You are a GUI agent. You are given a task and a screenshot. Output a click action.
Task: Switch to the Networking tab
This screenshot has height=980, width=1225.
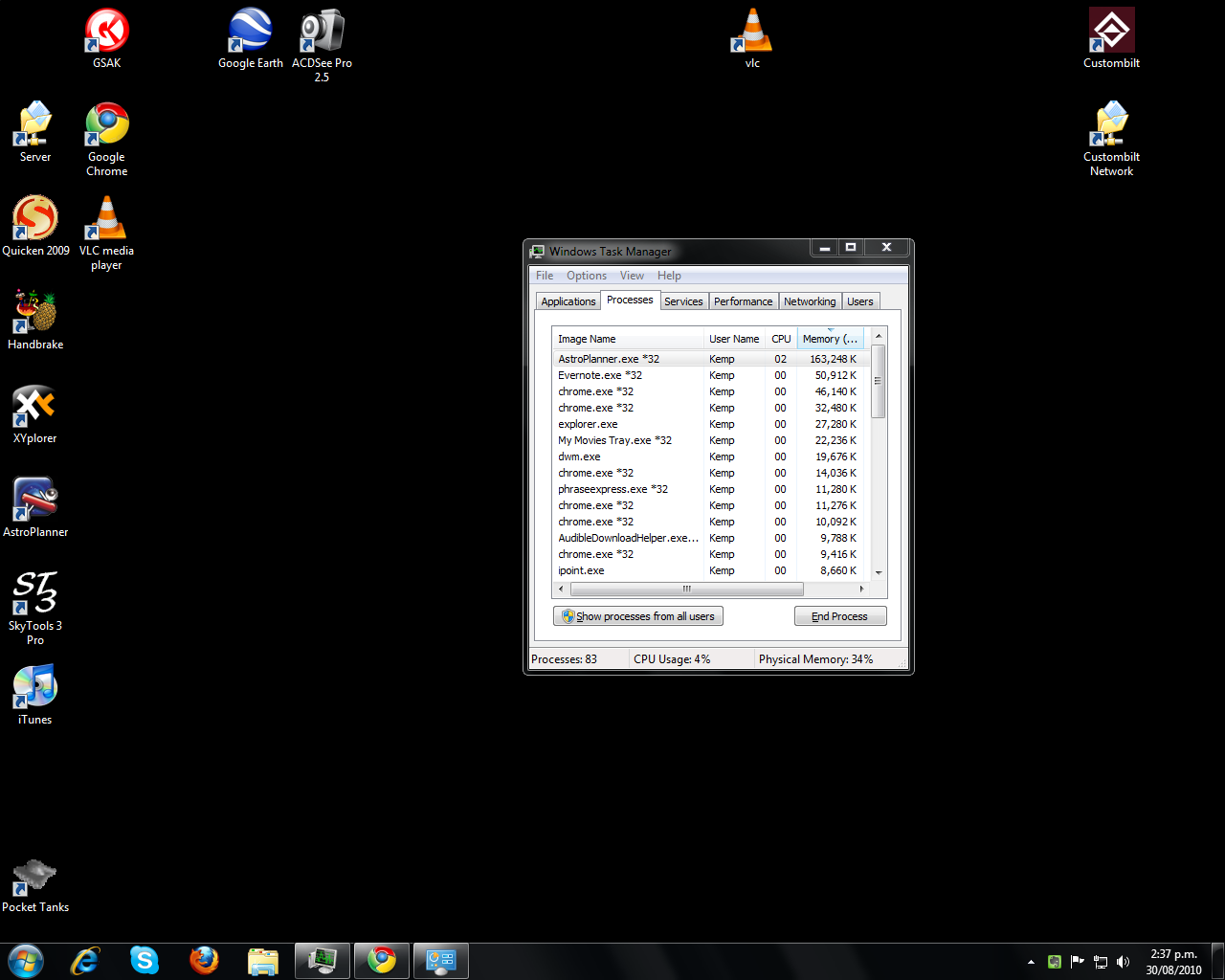[810, 301]
